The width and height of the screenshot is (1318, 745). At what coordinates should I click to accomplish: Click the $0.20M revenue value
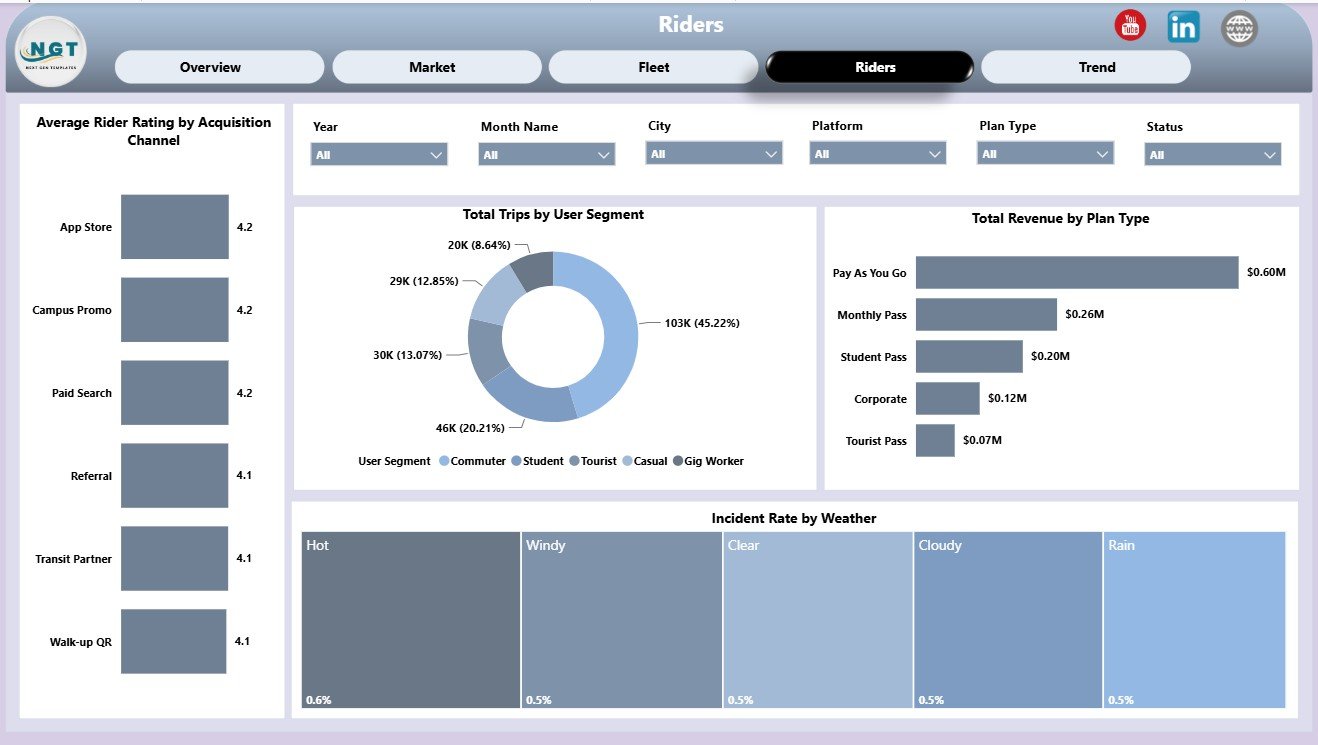point(1050,356)
